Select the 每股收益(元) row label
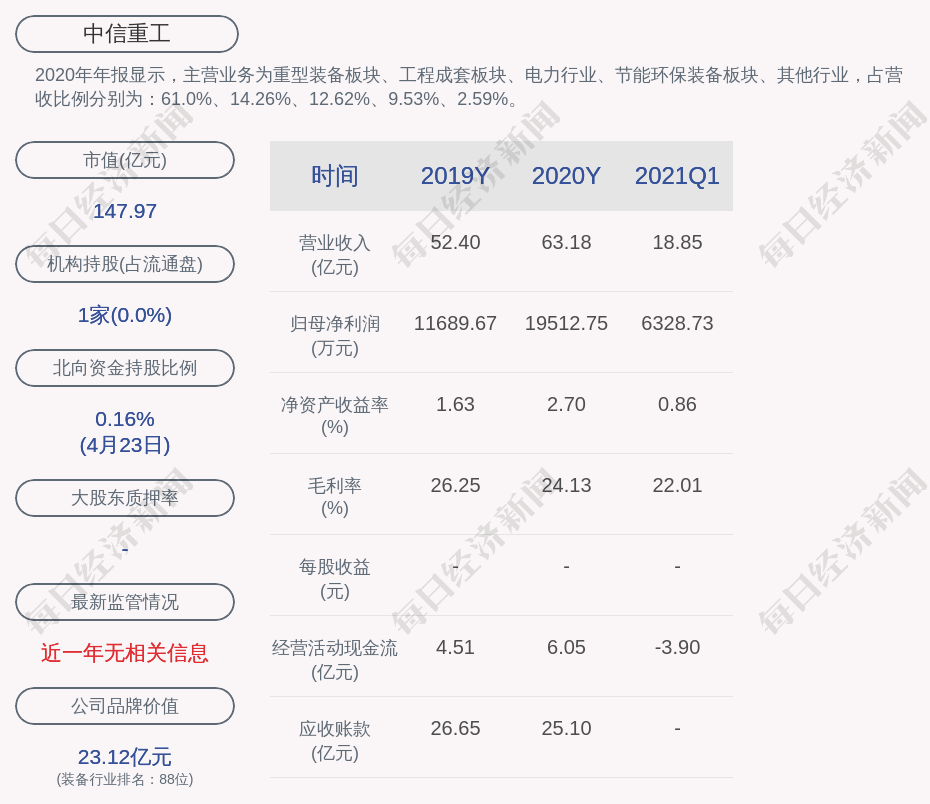The image size is (930, 804). tap(335, 579)
